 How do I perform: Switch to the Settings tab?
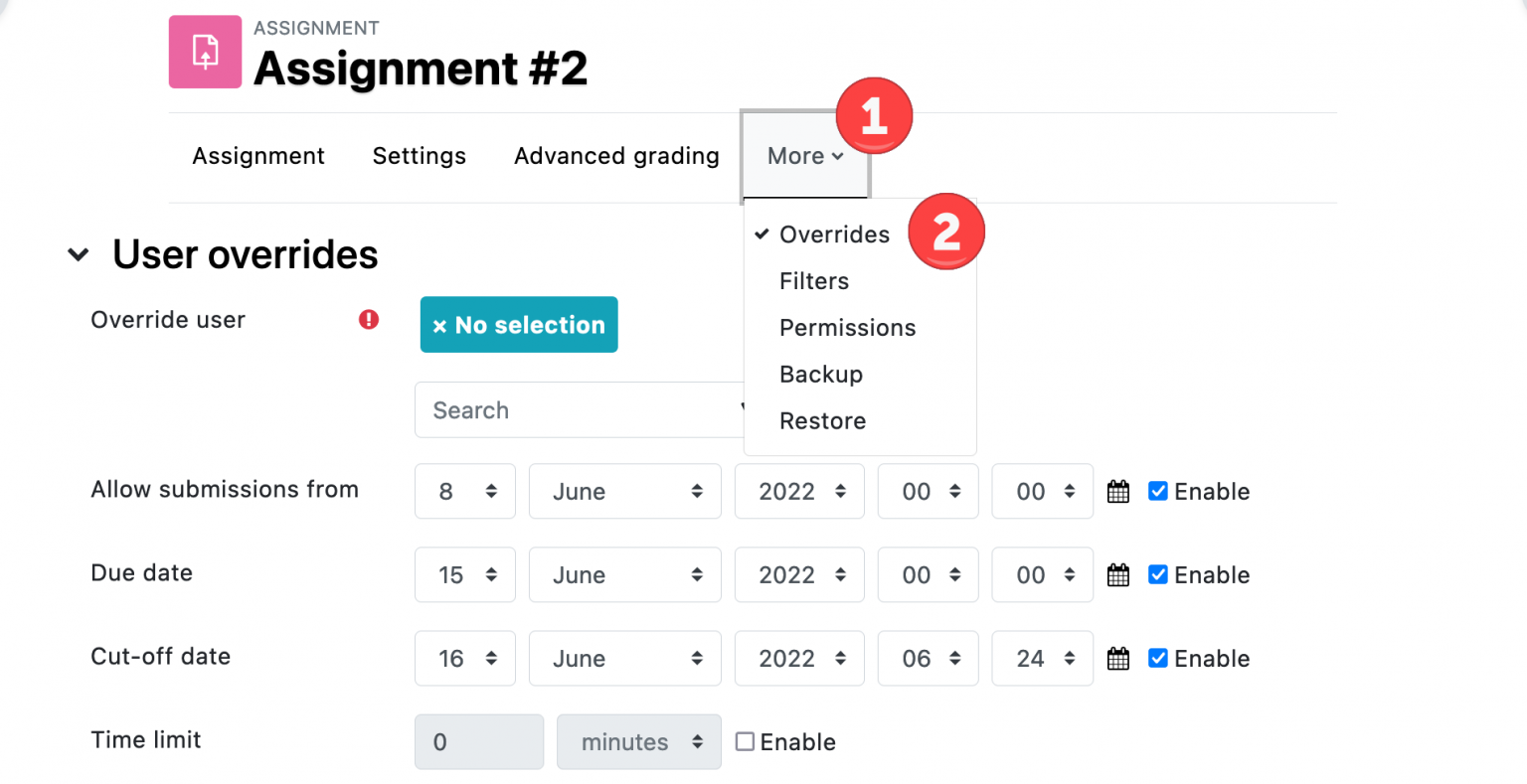pyautogui.click(x=419, y=156)
